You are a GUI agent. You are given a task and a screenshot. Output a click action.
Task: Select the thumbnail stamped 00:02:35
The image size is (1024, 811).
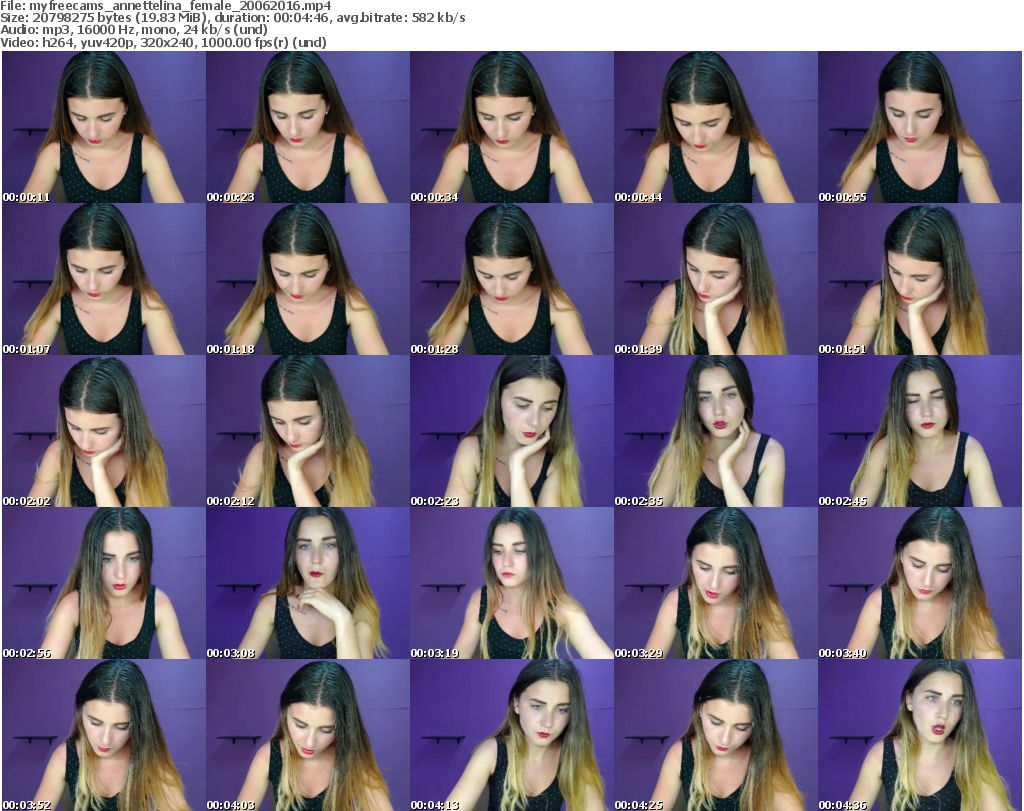coord(715,432)
